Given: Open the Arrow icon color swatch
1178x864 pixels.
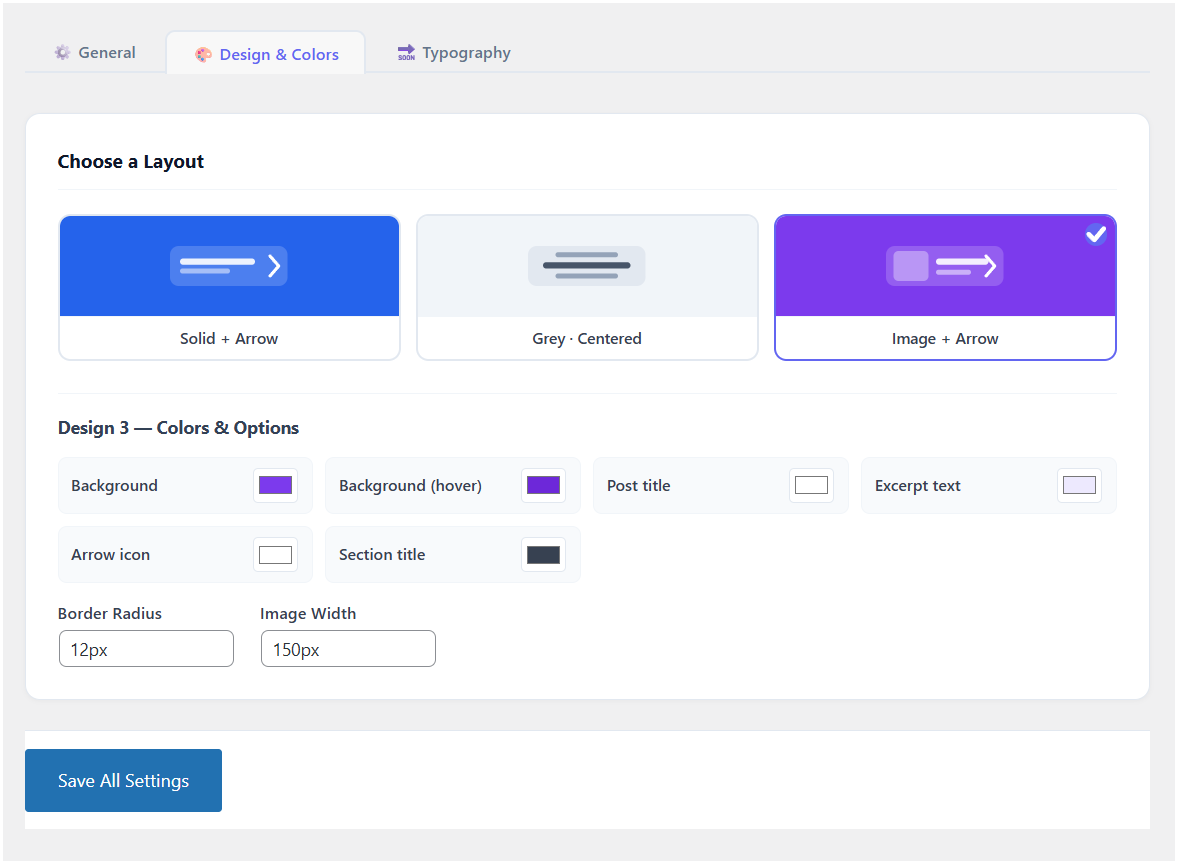Looking at the screenshot, I should pyautogui.click(x=275, y=554).
